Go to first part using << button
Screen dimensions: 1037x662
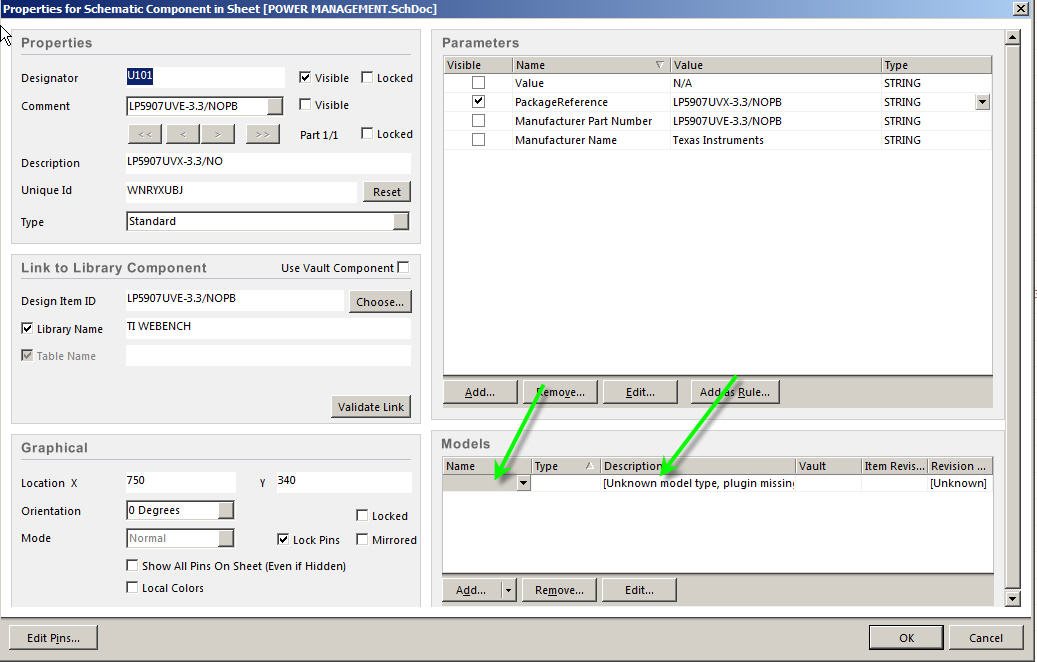pyautogui.click(x=145, y=134)
